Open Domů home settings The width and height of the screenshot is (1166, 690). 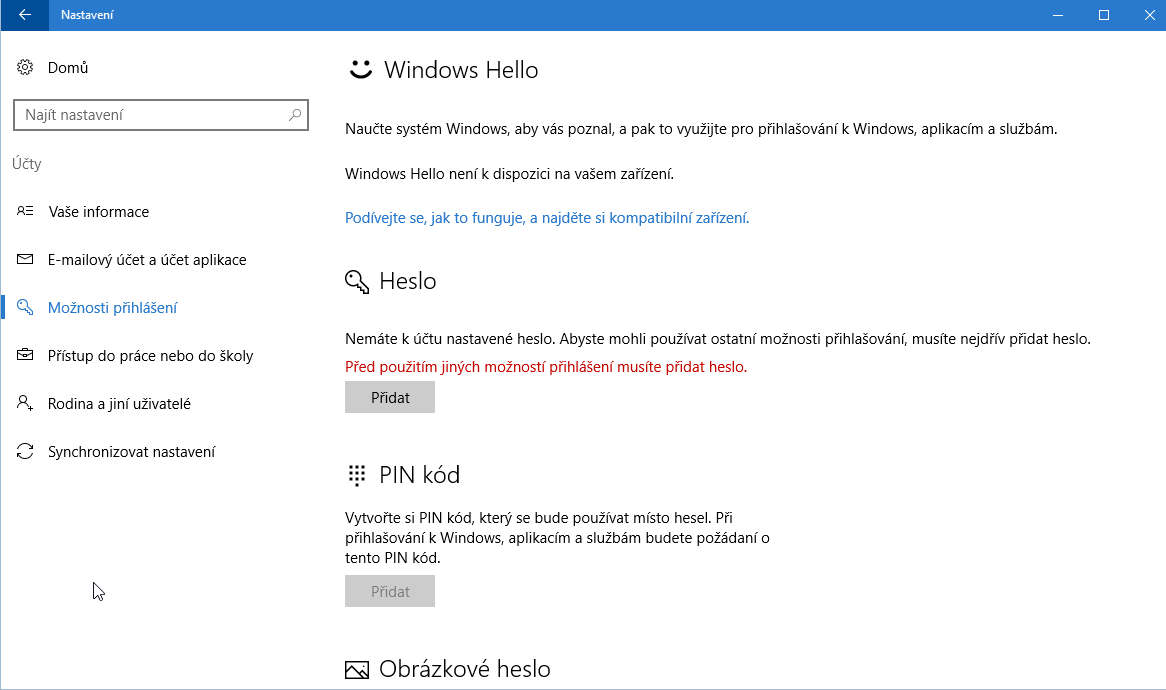tap(68, 68)
